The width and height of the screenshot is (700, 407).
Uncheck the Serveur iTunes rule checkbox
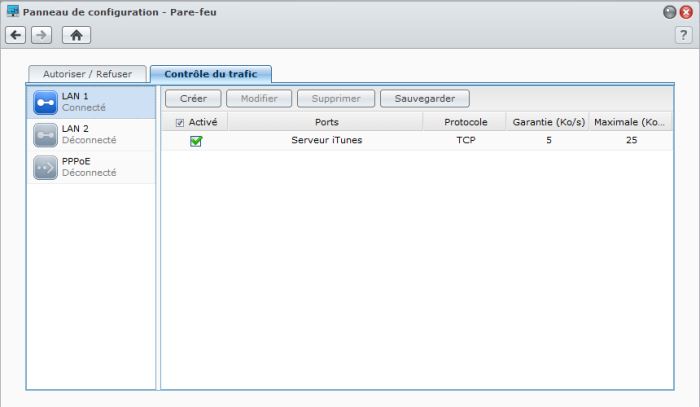coord(196,141)
